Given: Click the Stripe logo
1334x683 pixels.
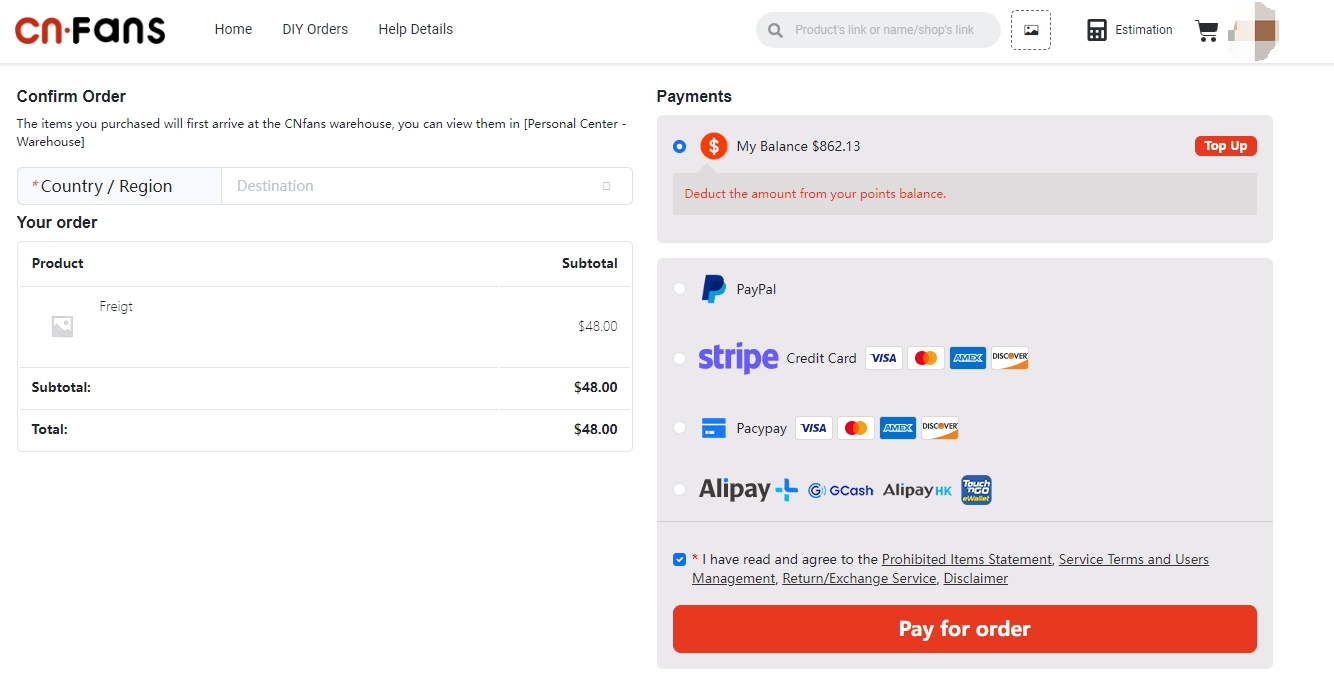Looking at the screenshot, I should click(738, 358).
